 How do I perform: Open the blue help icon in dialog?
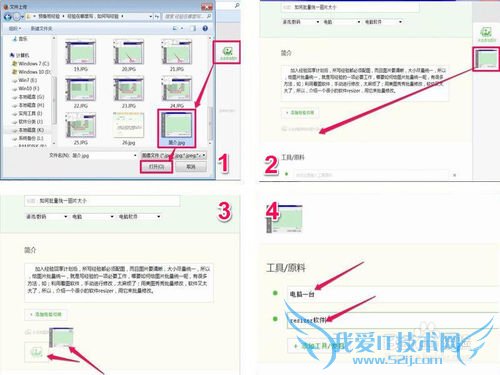click(x=205, y=28)
